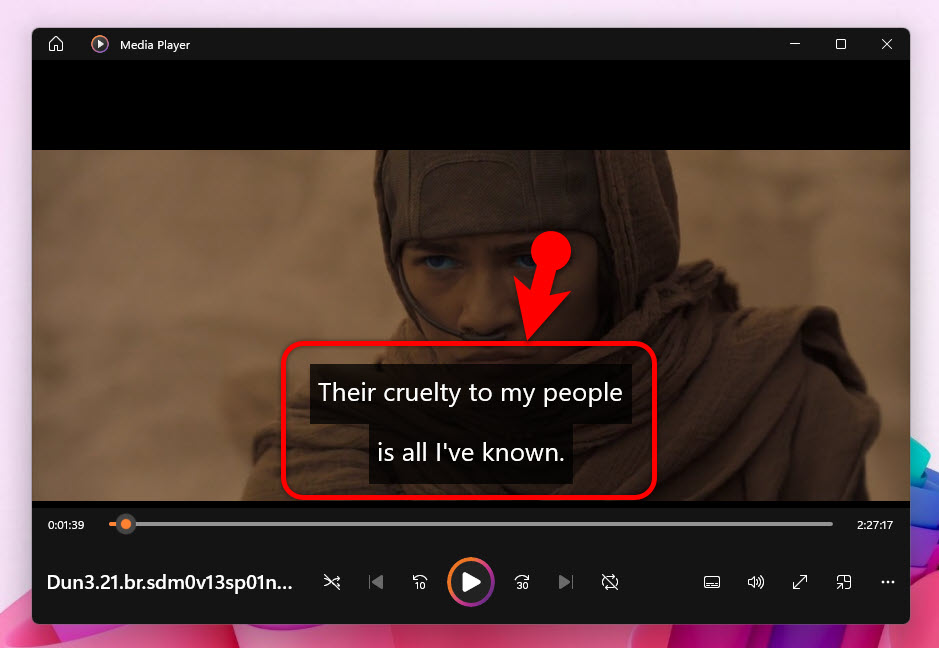Go to Media Player home
The width and height of the screenshot is (939, 648).
tap(56, 44)
